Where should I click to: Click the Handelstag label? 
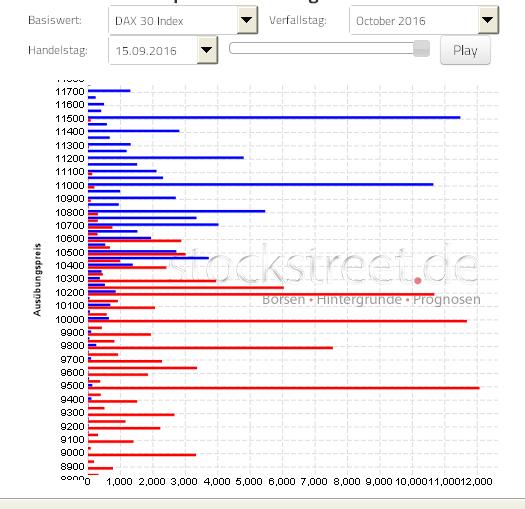58,50
